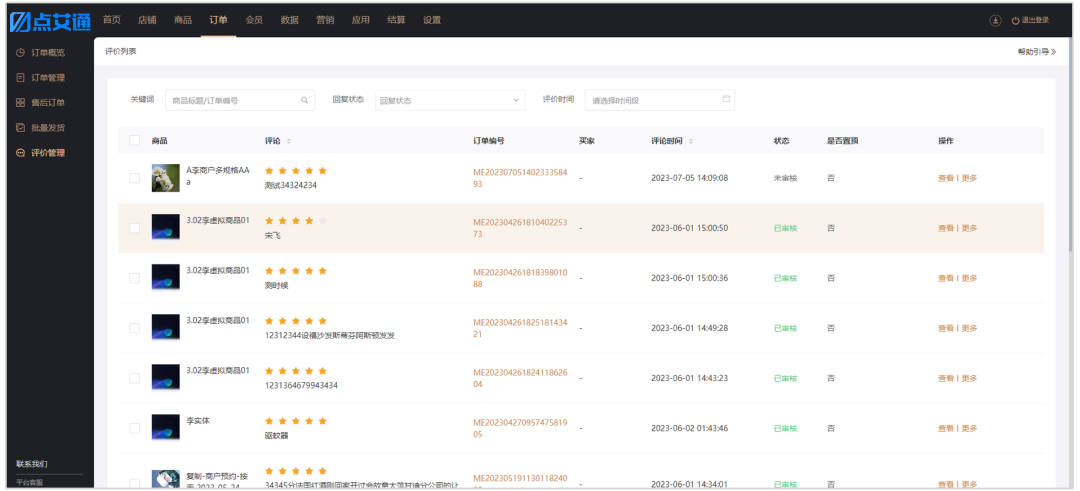Open order number ending 581905
Screen dimensions: 1080x491
click(x=520, y=428)
